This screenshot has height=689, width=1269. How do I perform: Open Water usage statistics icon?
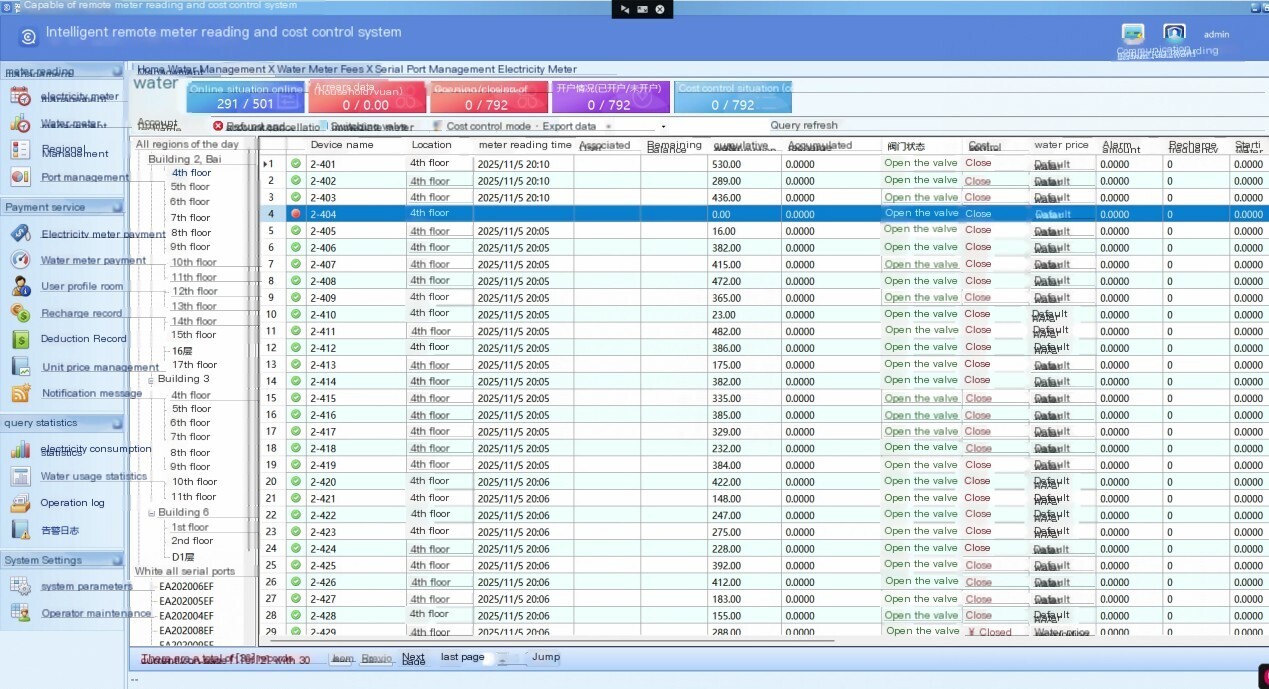click(x=20, y=476)
